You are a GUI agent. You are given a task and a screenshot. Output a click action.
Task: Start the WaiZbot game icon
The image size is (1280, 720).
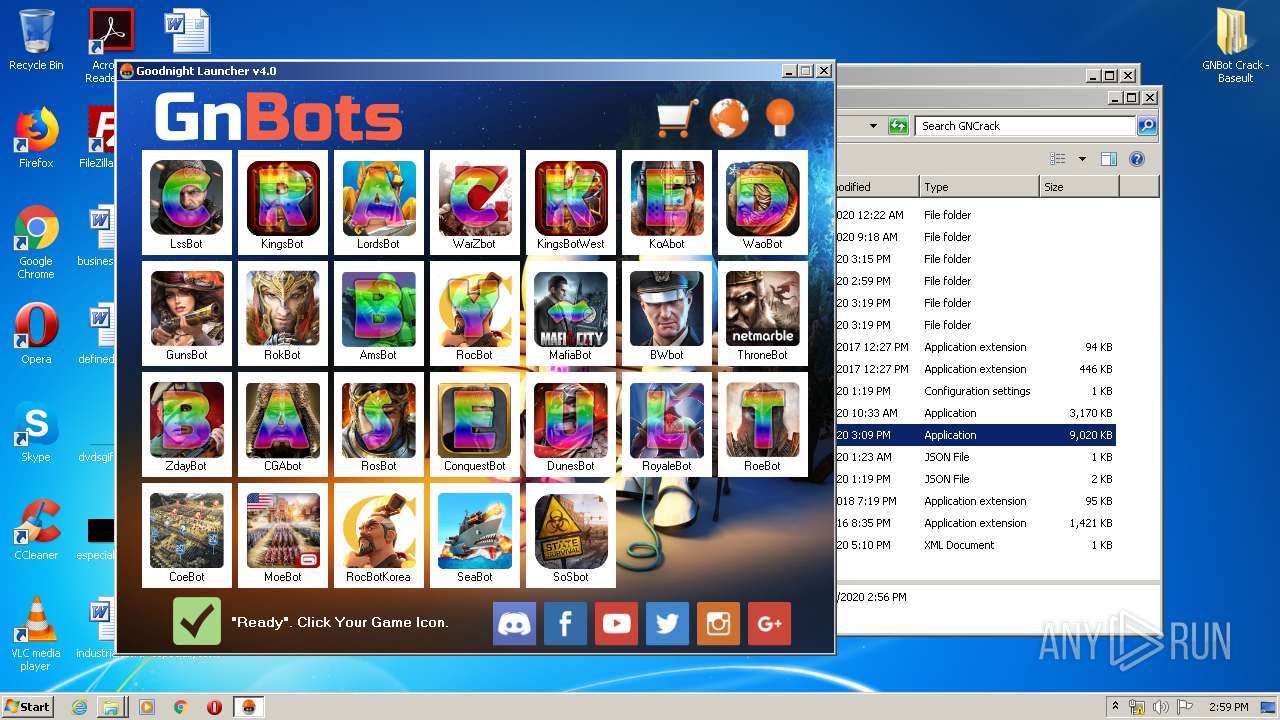(x=475, y=202)
